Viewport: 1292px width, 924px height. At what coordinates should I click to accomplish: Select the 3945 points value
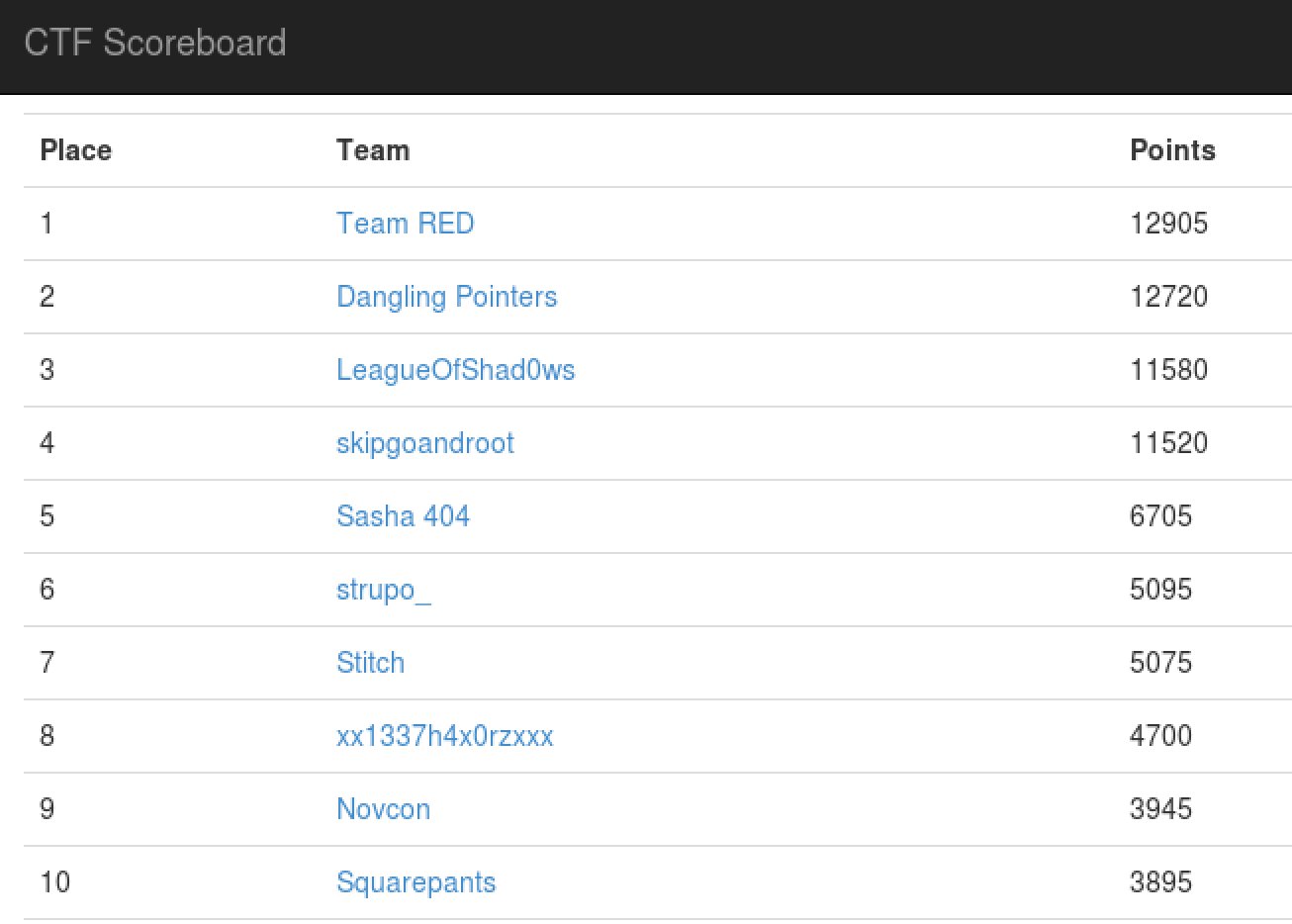(x=1160, y=808)
